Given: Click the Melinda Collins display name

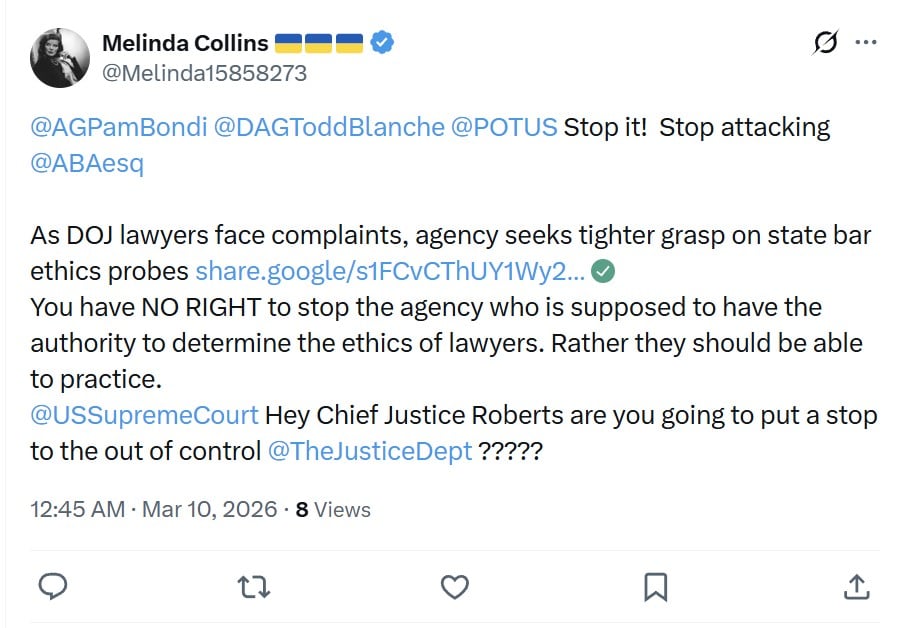Looking at the screenshot, I should pyautogui.click(x=185, y=43).
